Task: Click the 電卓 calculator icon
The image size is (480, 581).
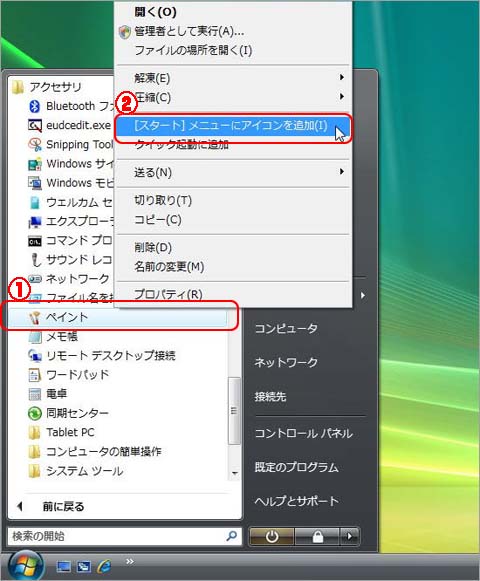Action: click(34, 394)
